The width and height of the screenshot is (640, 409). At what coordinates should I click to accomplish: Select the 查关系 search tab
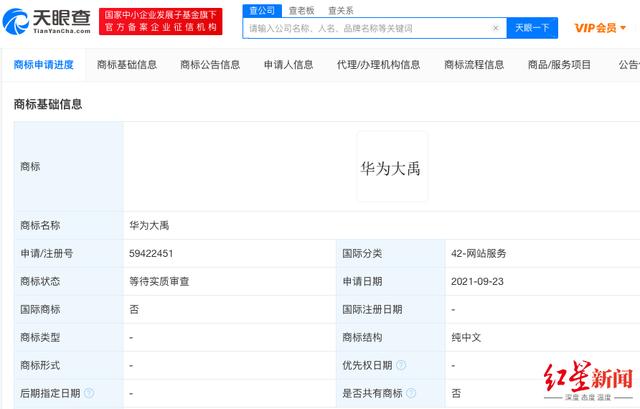(340, 11)
